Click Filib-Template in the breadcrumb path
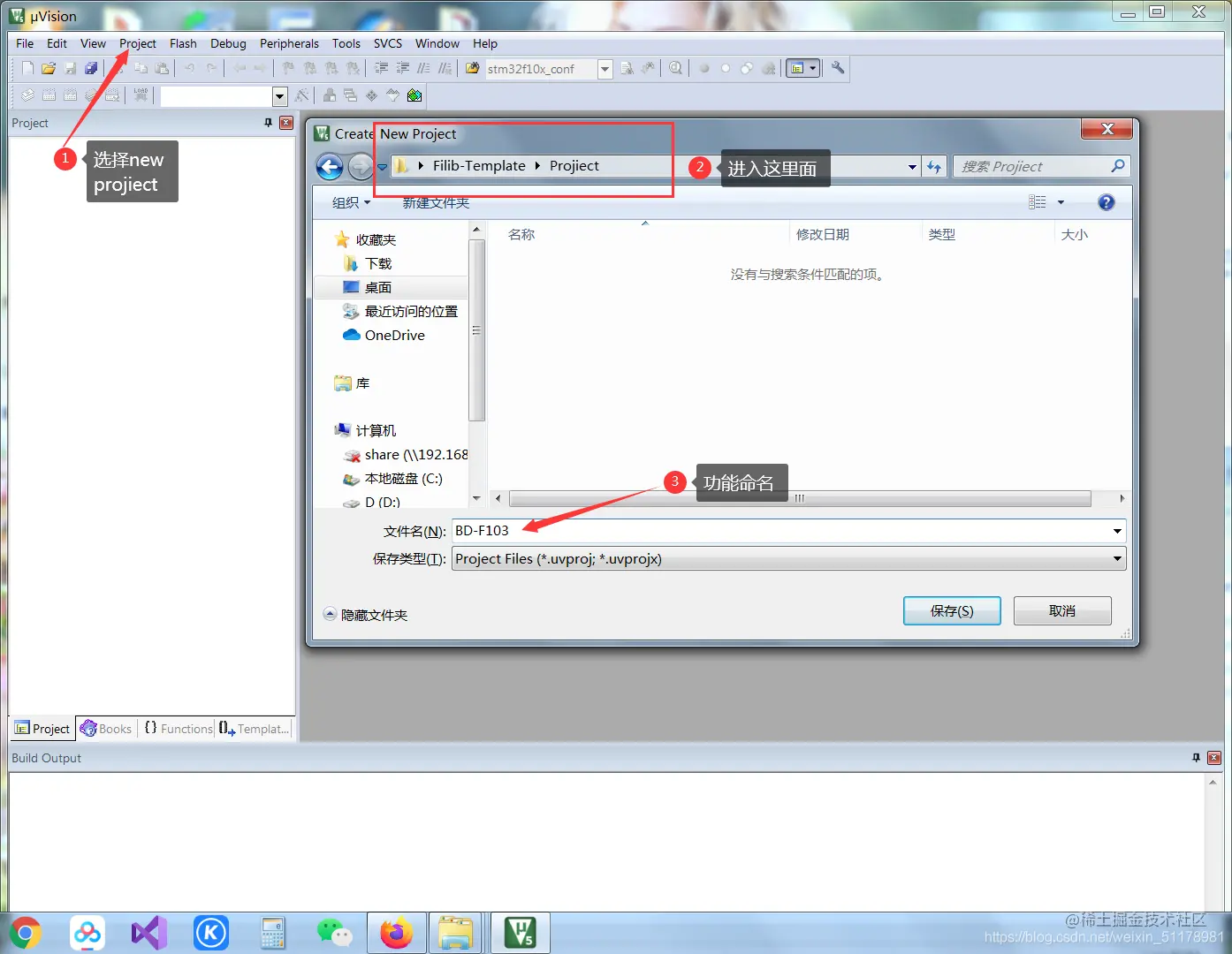 click(479, 166)
